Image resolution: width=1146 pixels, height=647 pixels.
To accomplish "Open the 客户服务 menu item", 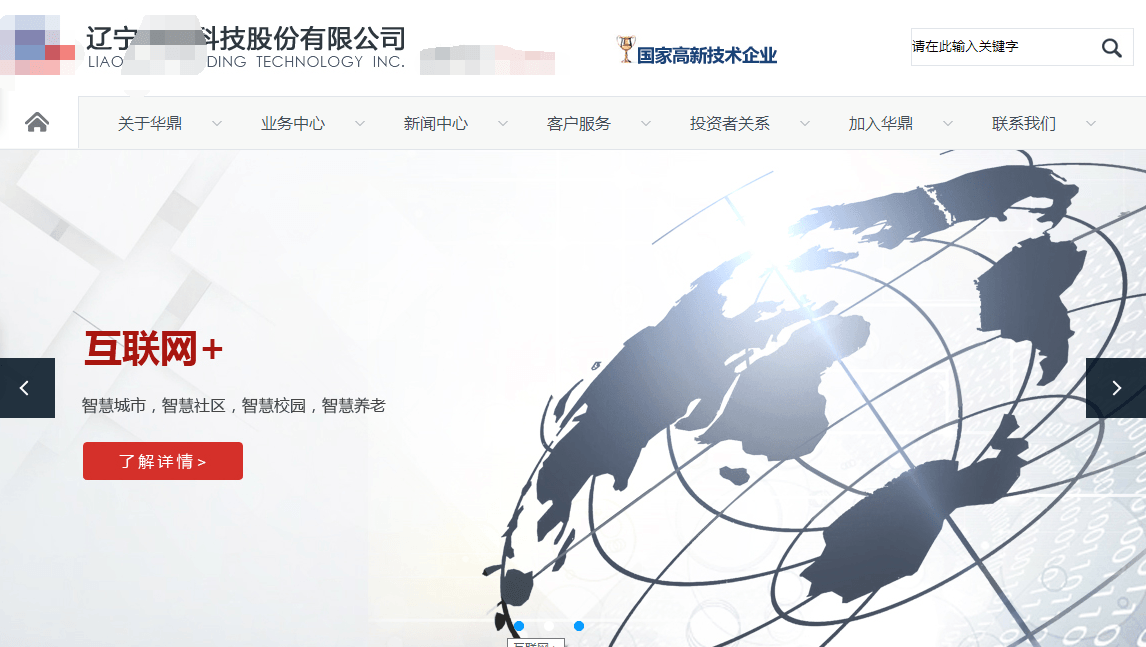I will click(x=578, y=124).
